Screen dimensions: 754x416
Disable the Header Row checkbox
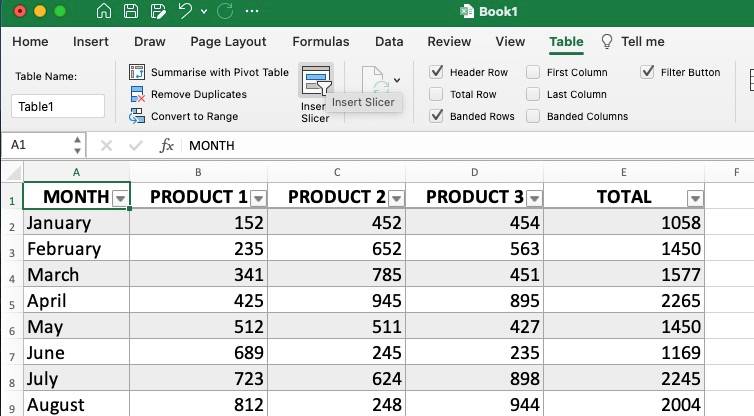click(x=436, y=72)
